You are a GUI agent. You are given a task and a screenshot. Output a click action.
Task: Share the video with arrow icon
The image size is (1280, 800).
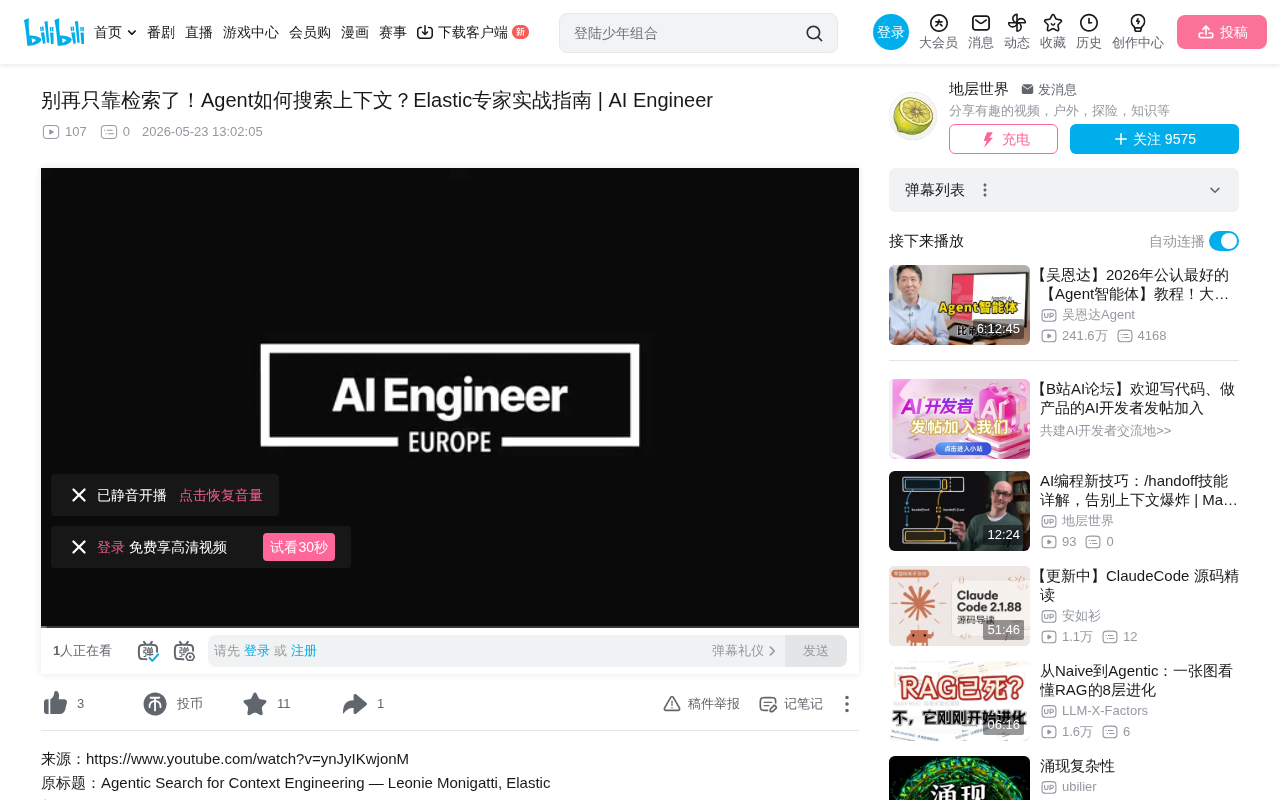pos(355,704)
